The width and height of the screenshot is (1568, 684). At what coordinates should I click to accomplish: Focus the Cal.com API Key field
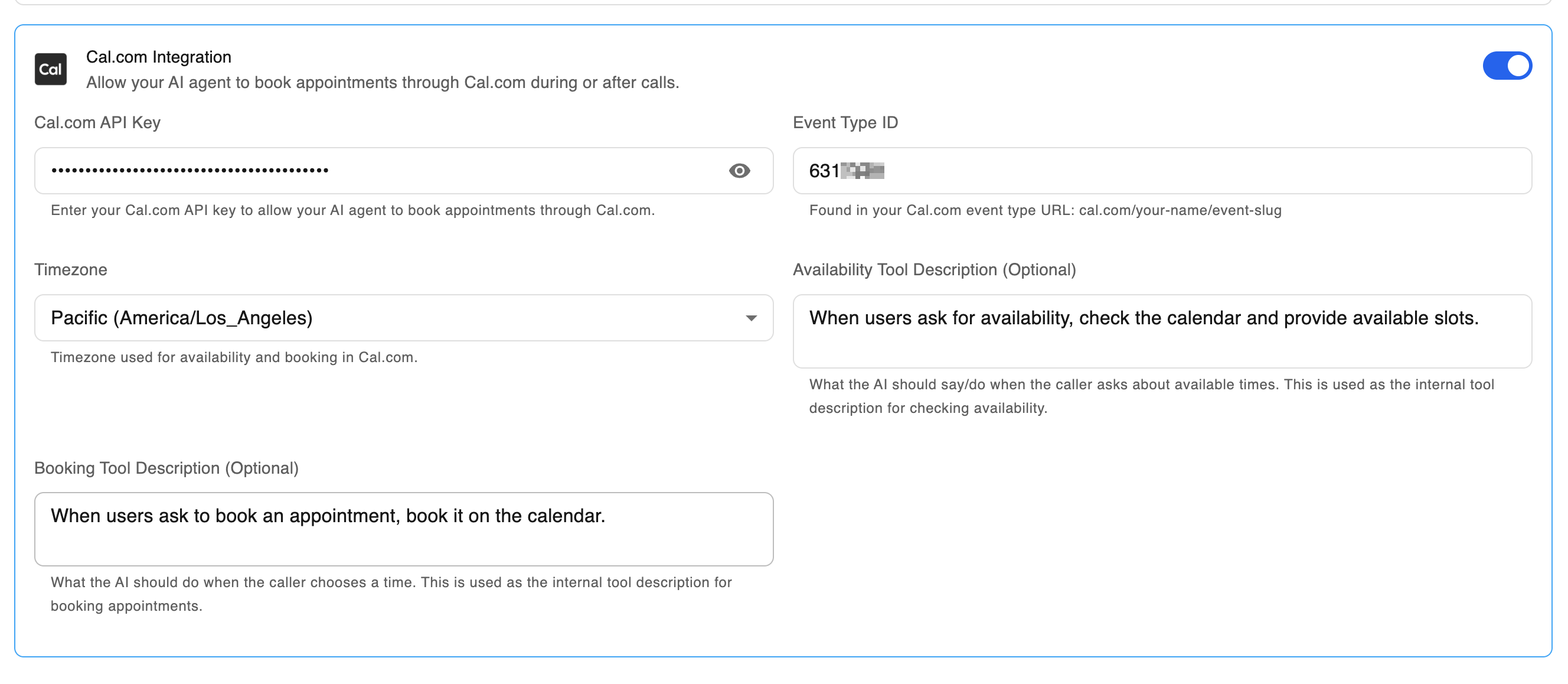(404, 171)
